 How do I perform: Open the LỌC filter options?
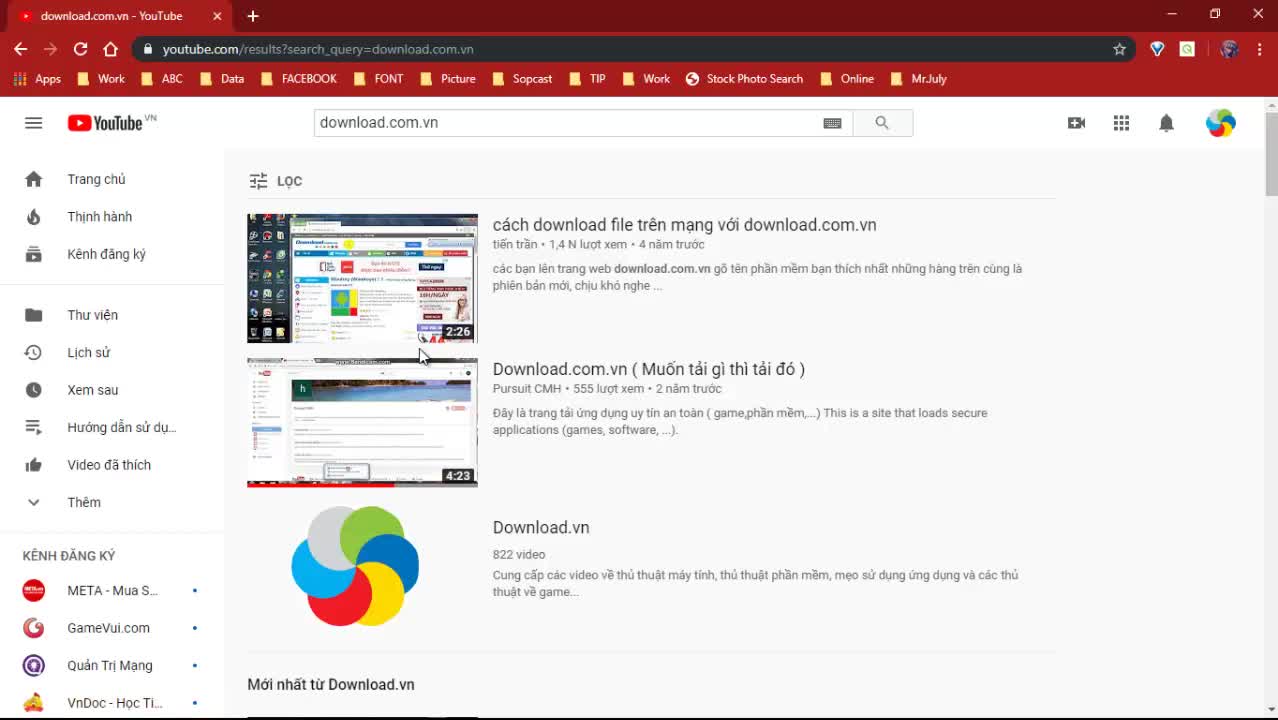[276, 181]
